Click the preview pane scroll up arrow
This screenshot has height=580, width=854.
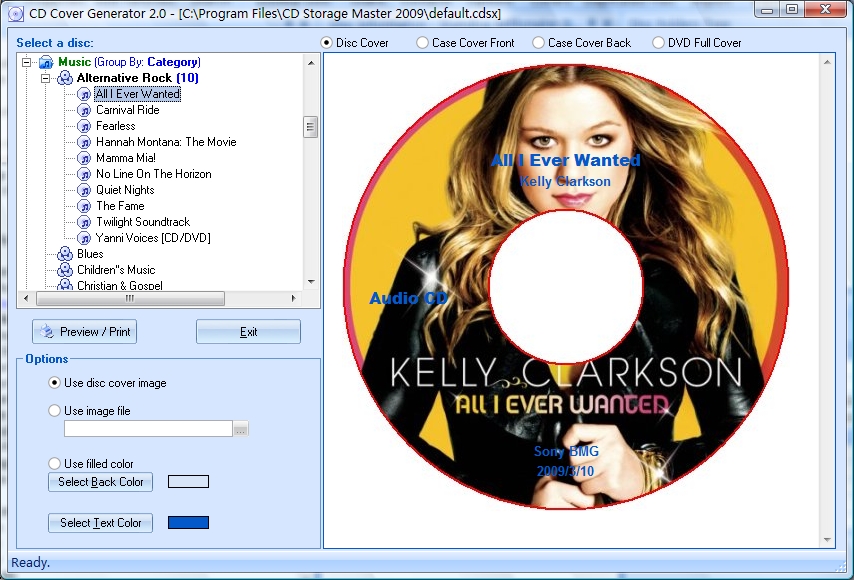pyautogui.click(x=827, y=63)
